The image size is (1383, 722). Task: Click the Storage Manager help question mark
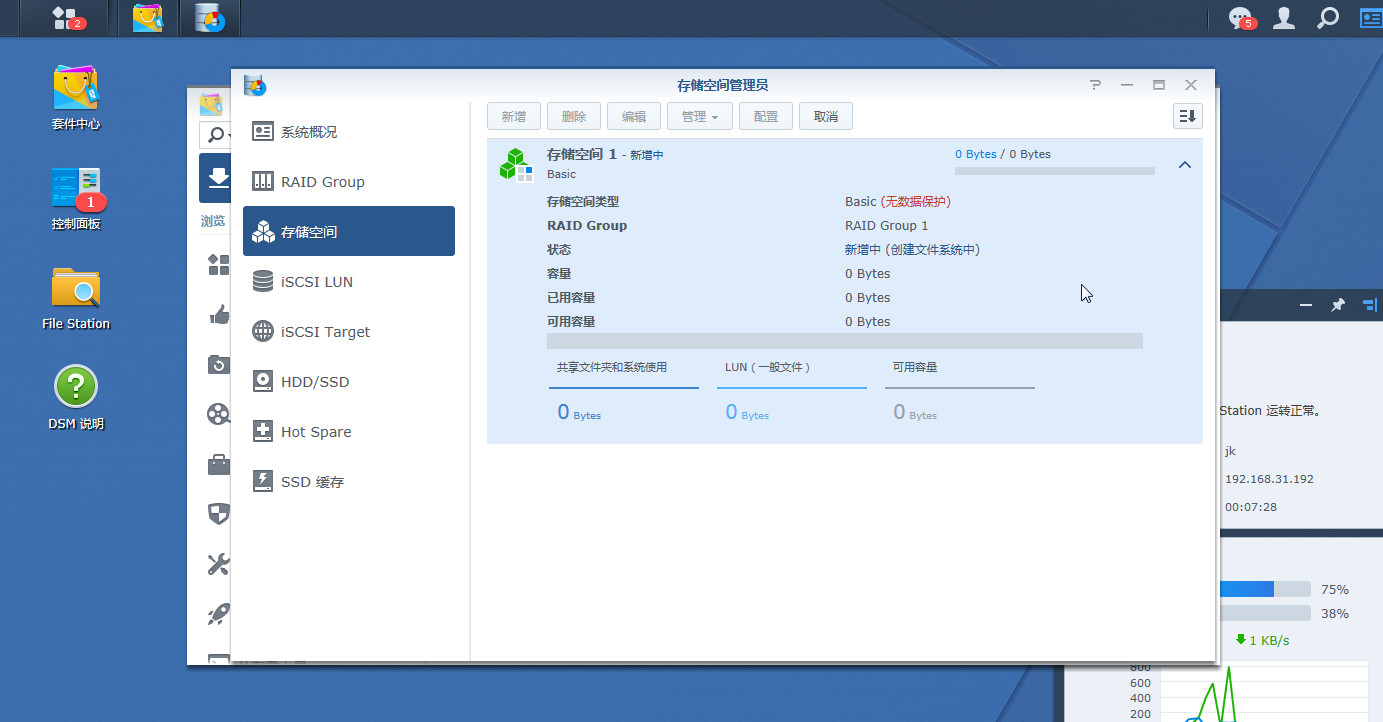coord(1095,85)
